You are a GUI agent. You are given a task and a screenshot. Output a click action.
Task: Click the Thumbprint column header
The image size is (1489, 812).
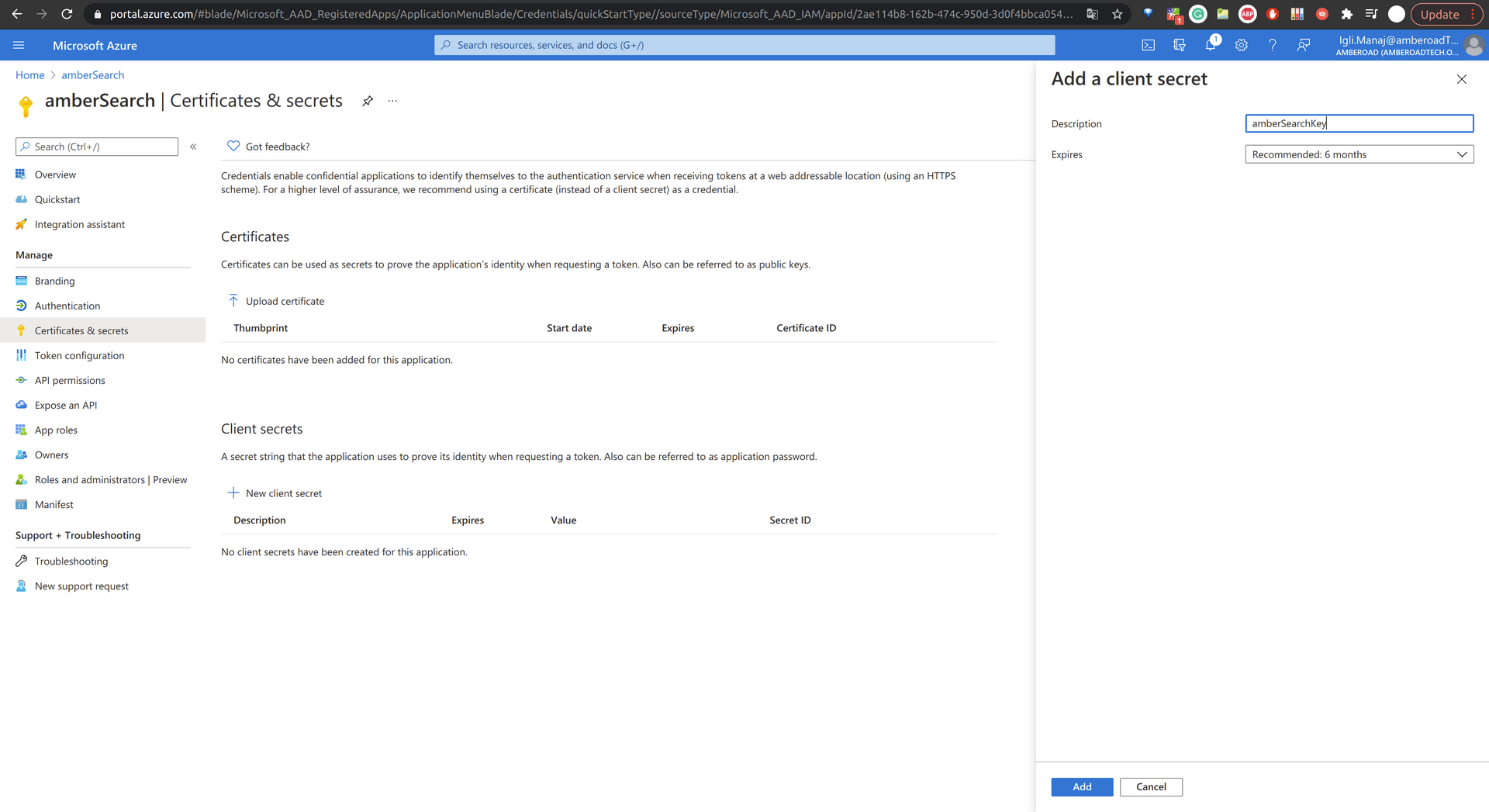click(x=261, y=328)
